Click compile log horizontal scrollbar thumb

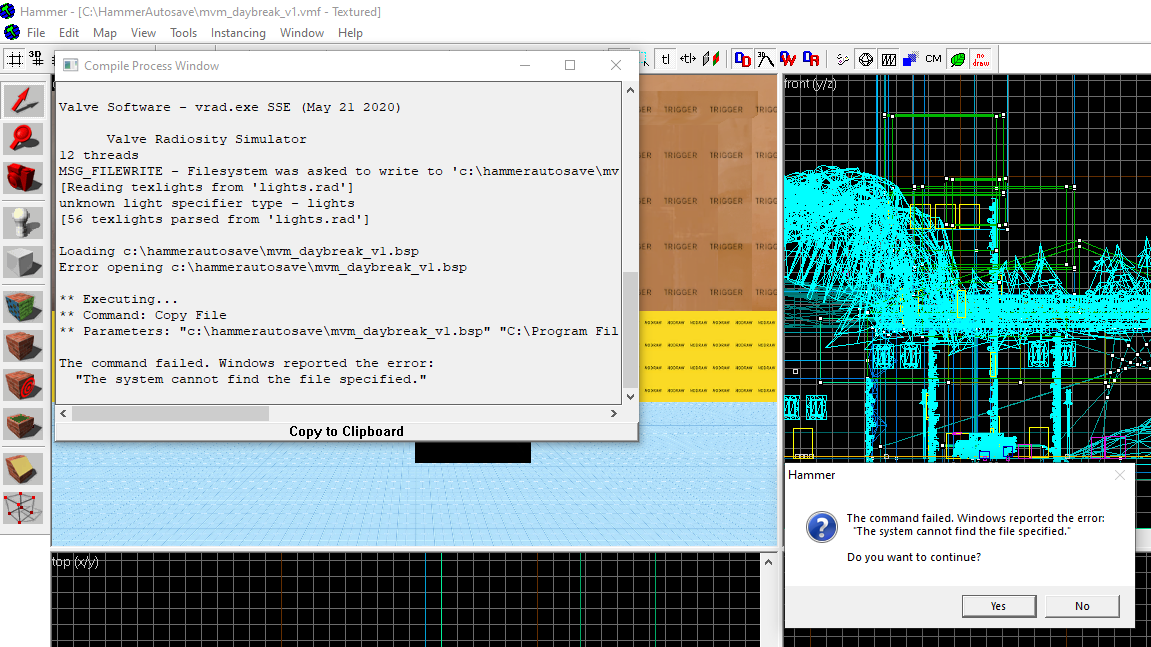point(170,413)
